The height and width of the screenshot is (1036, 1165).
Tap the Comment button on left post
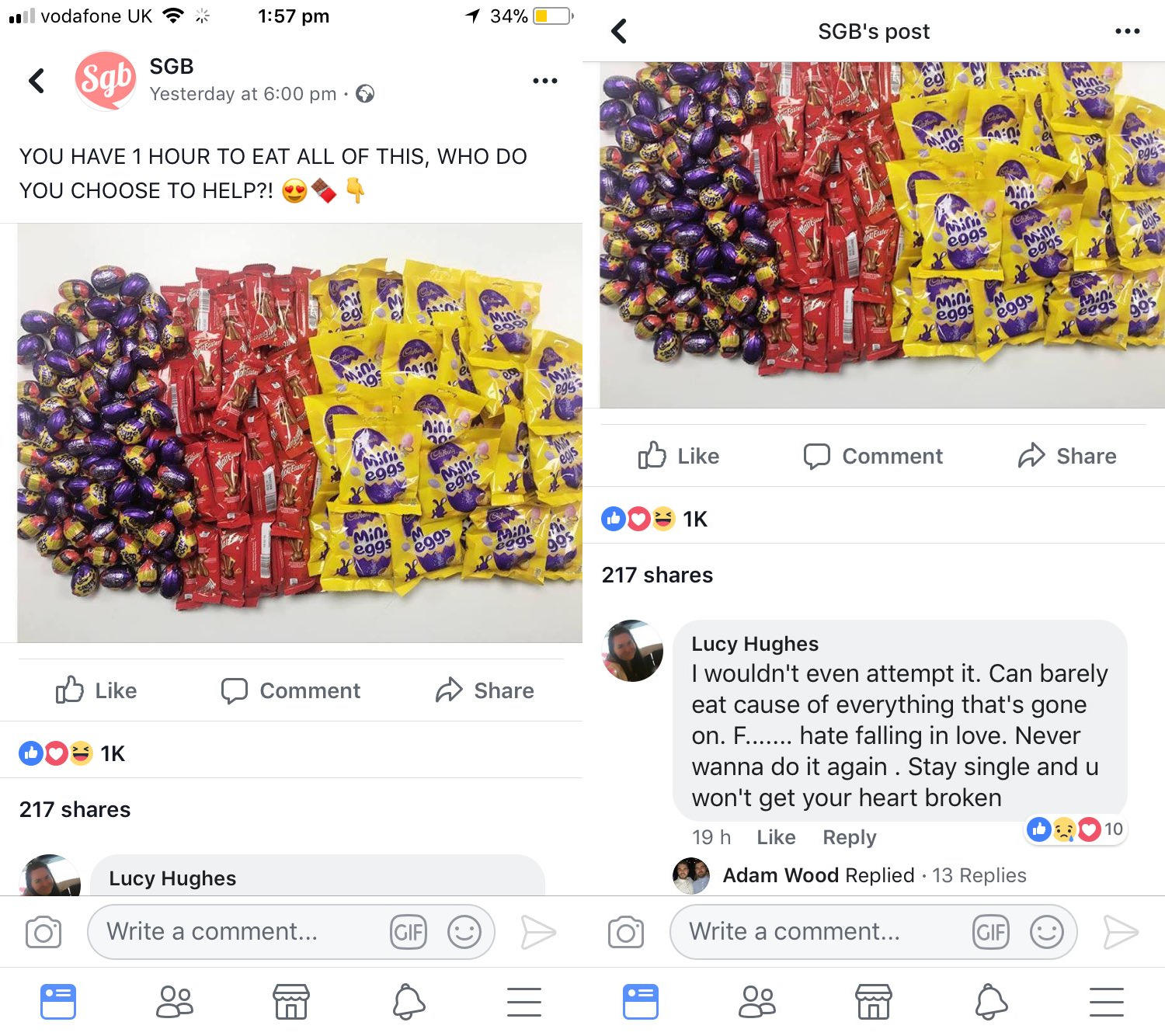tap(291, 690)
